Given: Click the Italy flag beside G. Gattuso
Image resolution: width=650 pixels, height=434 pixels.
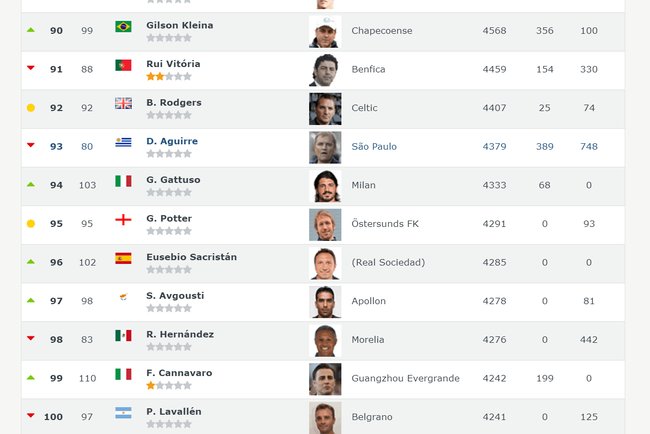Looking at the screenshot, I should (123, 181).
